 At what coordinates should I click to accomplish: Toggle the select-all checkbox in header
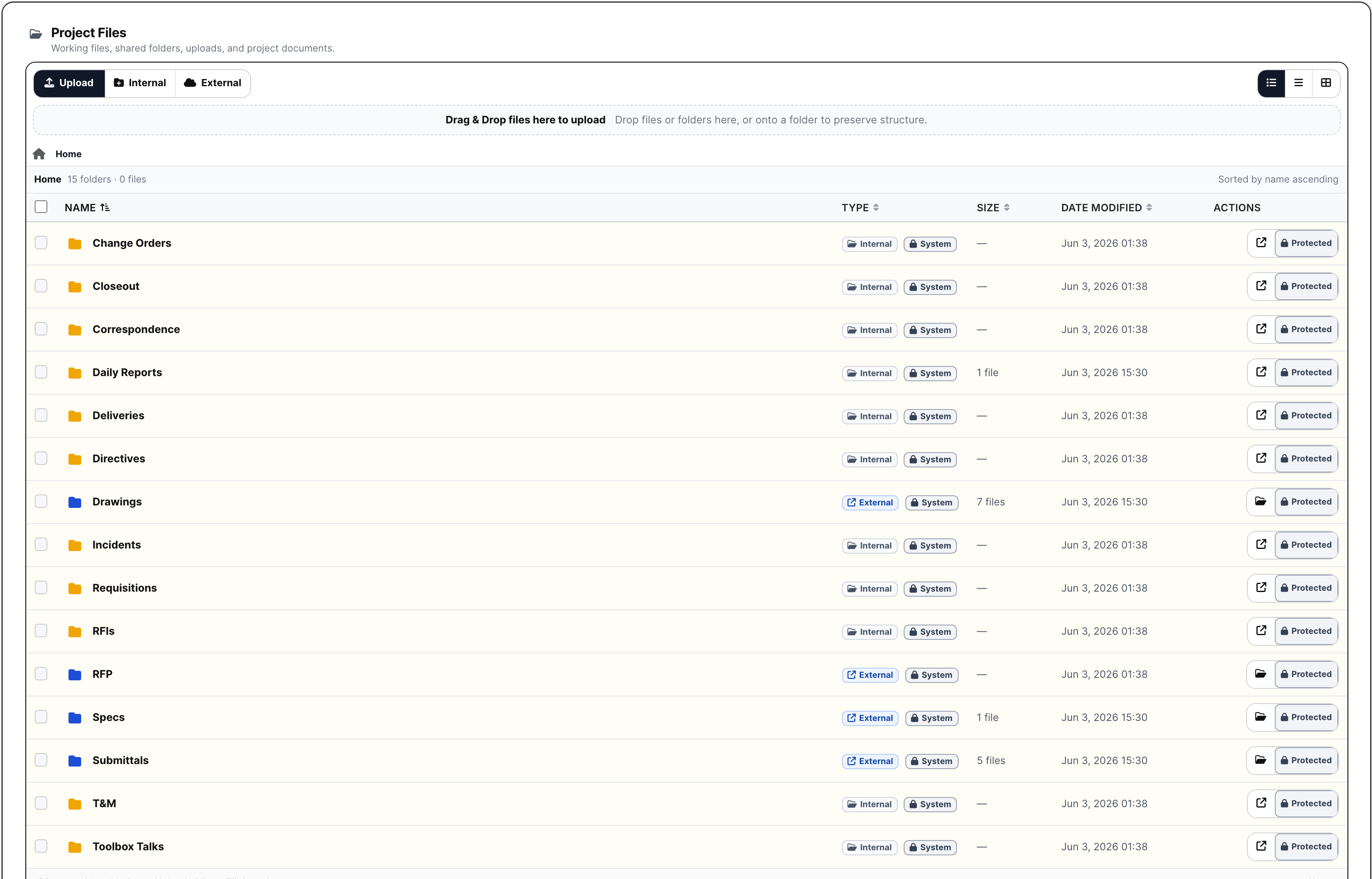tap(41, 207)
